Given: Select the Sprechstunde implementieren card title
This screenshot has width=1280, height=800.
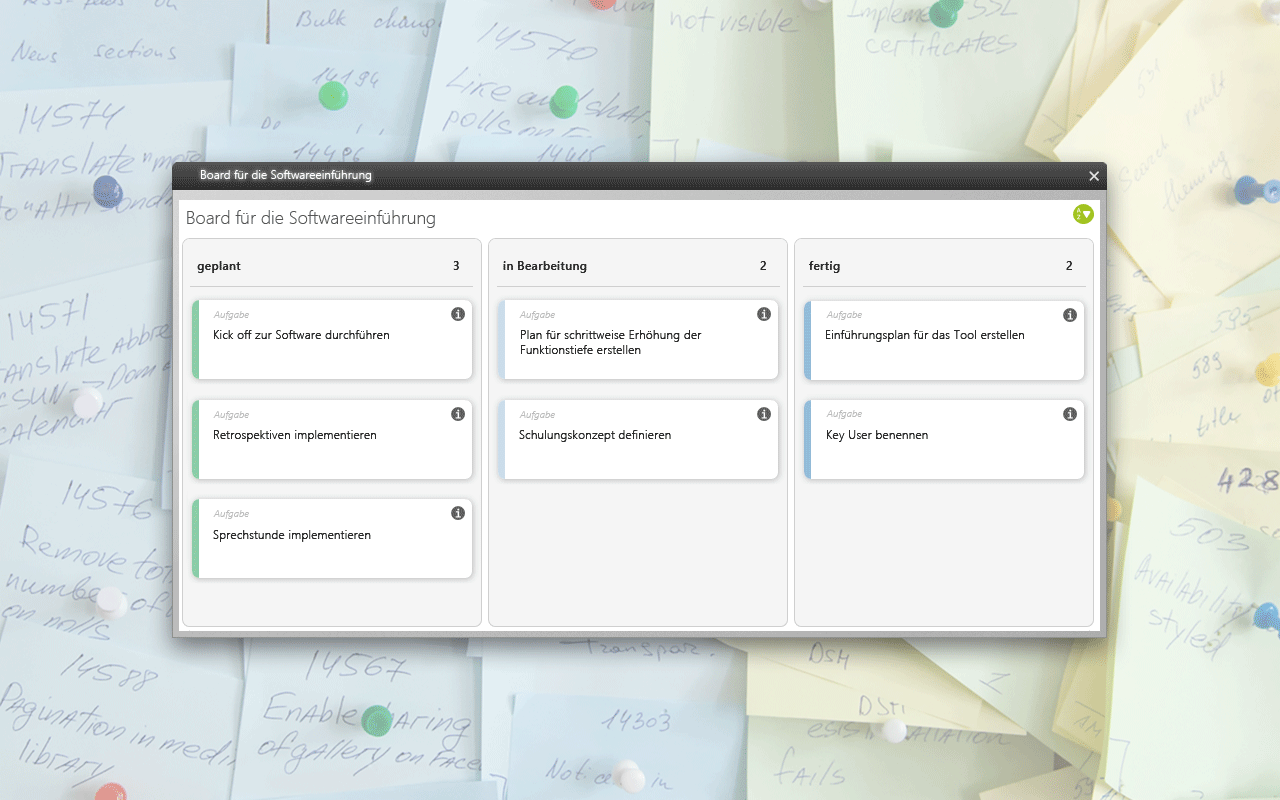Looking at the screenshot, I should 292,535.
